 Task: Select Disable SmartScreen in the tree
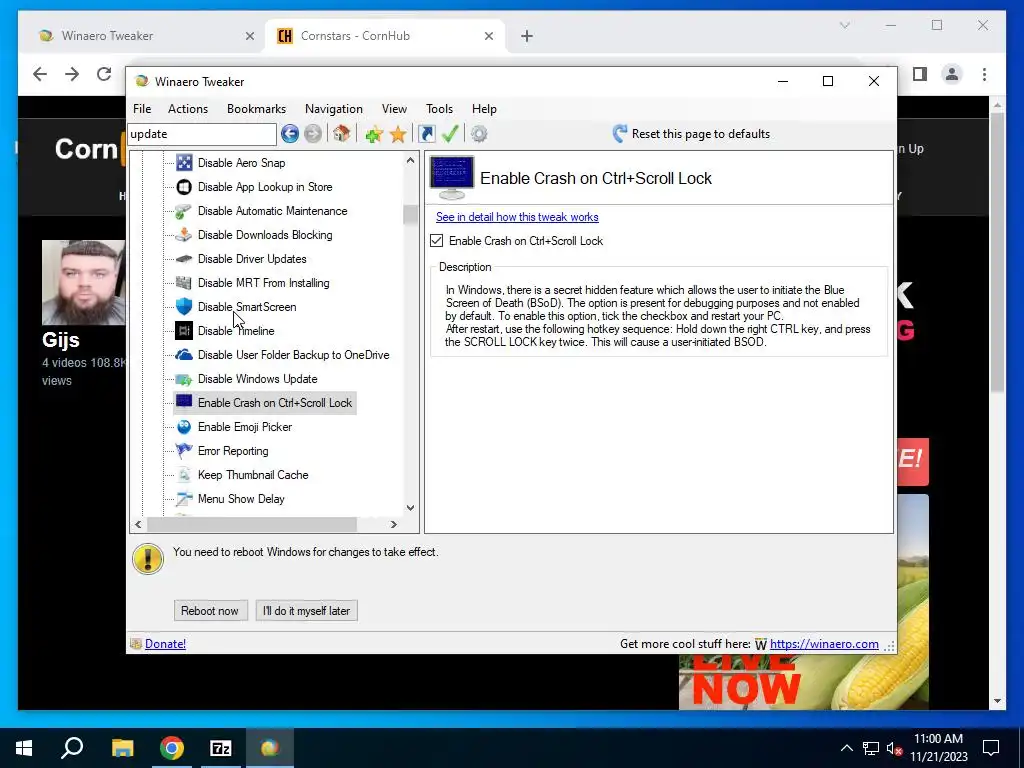pyautogui.click(x=247, y=307)
